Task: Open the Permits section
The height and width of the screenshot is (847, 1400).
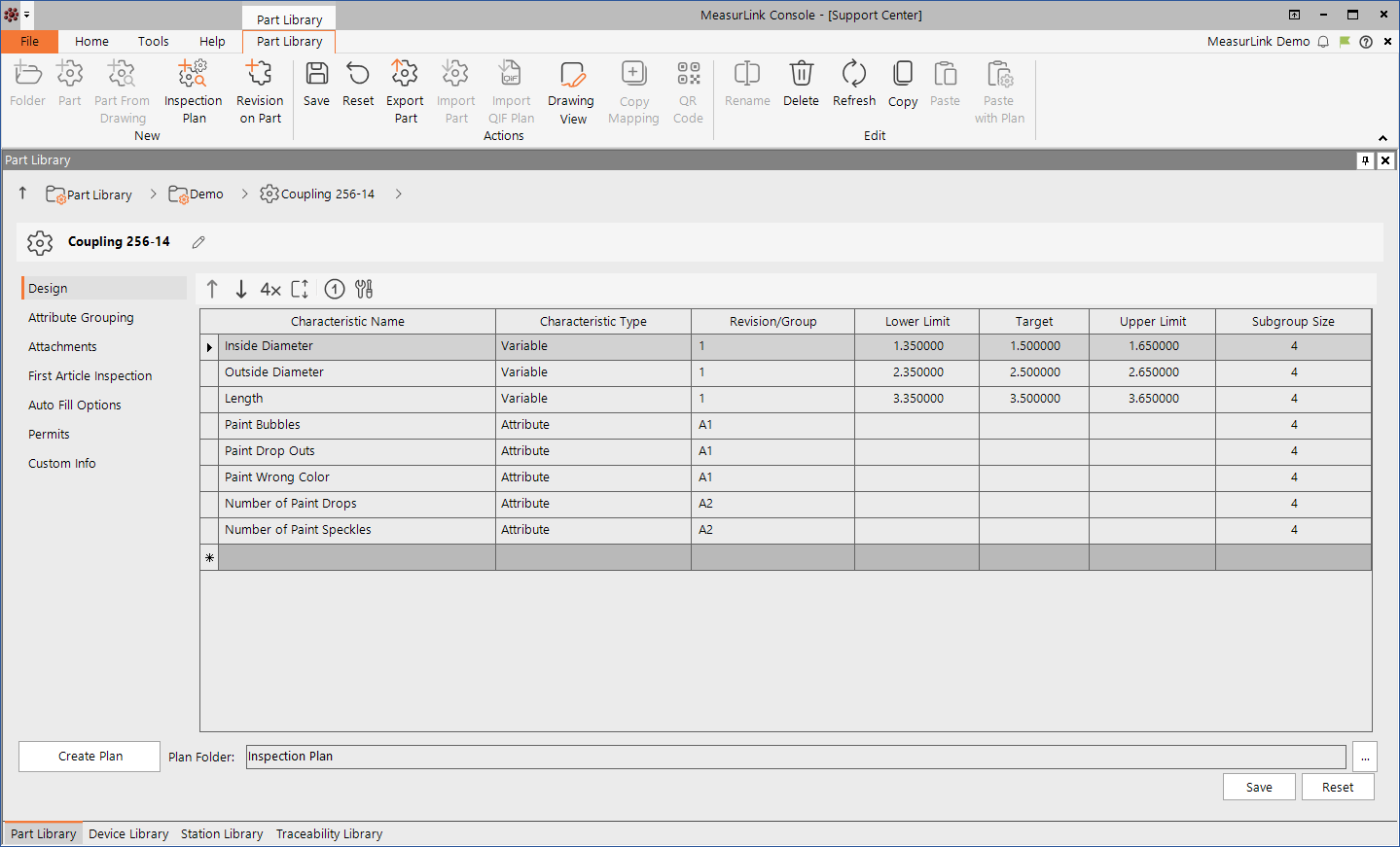Action: [49, 435]
